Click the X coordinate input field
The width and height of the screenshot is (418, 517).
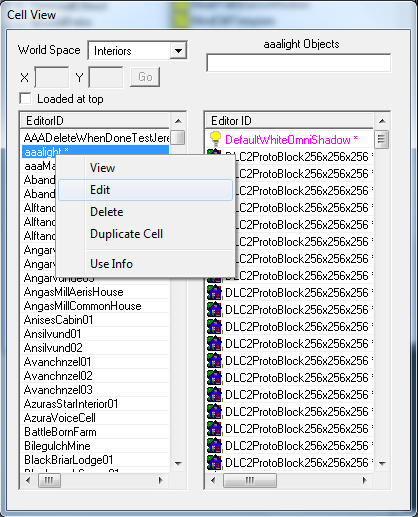pos(52,77)
